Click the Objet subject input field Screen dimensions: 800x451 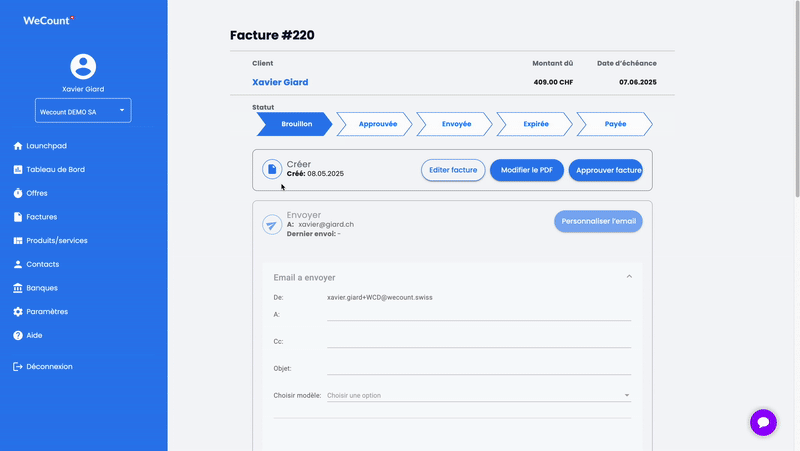[479, 369]
